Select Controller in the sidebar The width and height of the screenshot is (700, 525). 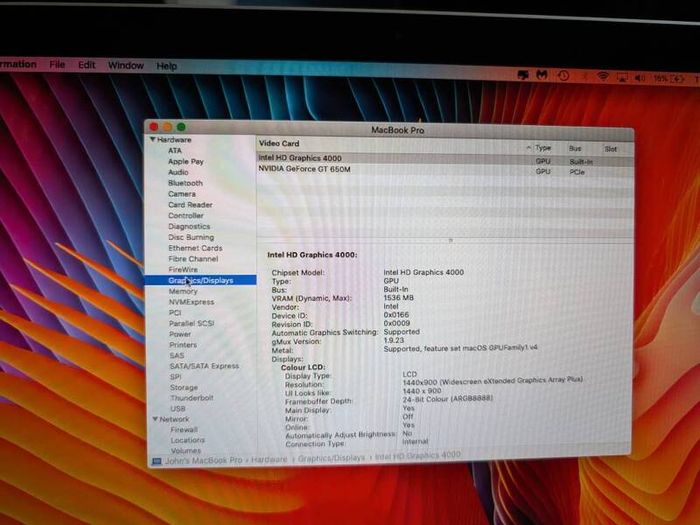(186, 216)
